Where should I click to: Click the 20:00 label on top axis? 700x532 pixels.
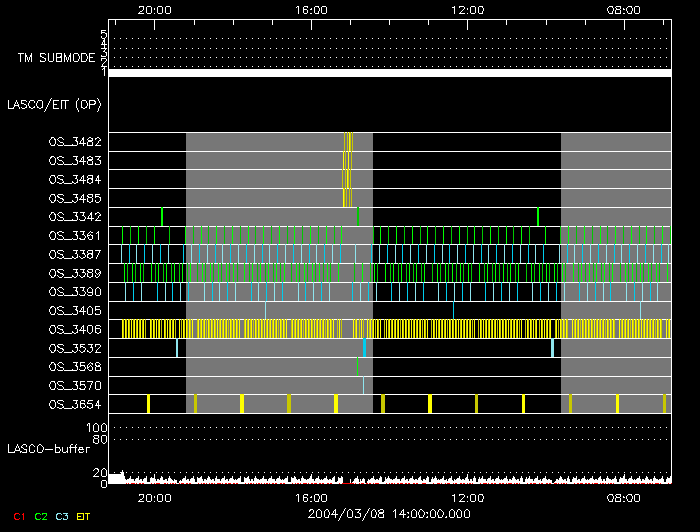pyautogui.click(x=154, y=9)
